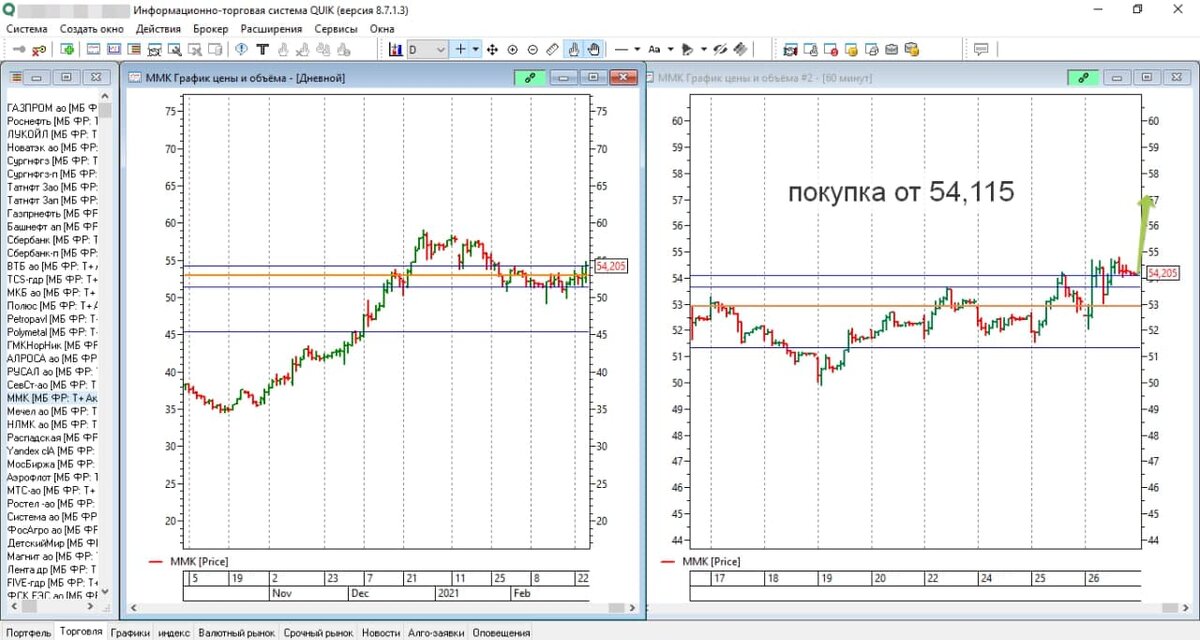Select Роснефть in the instrument list
Image resolution: width=1200 pixels, height=640 pixels.
[x=52, y=120]
